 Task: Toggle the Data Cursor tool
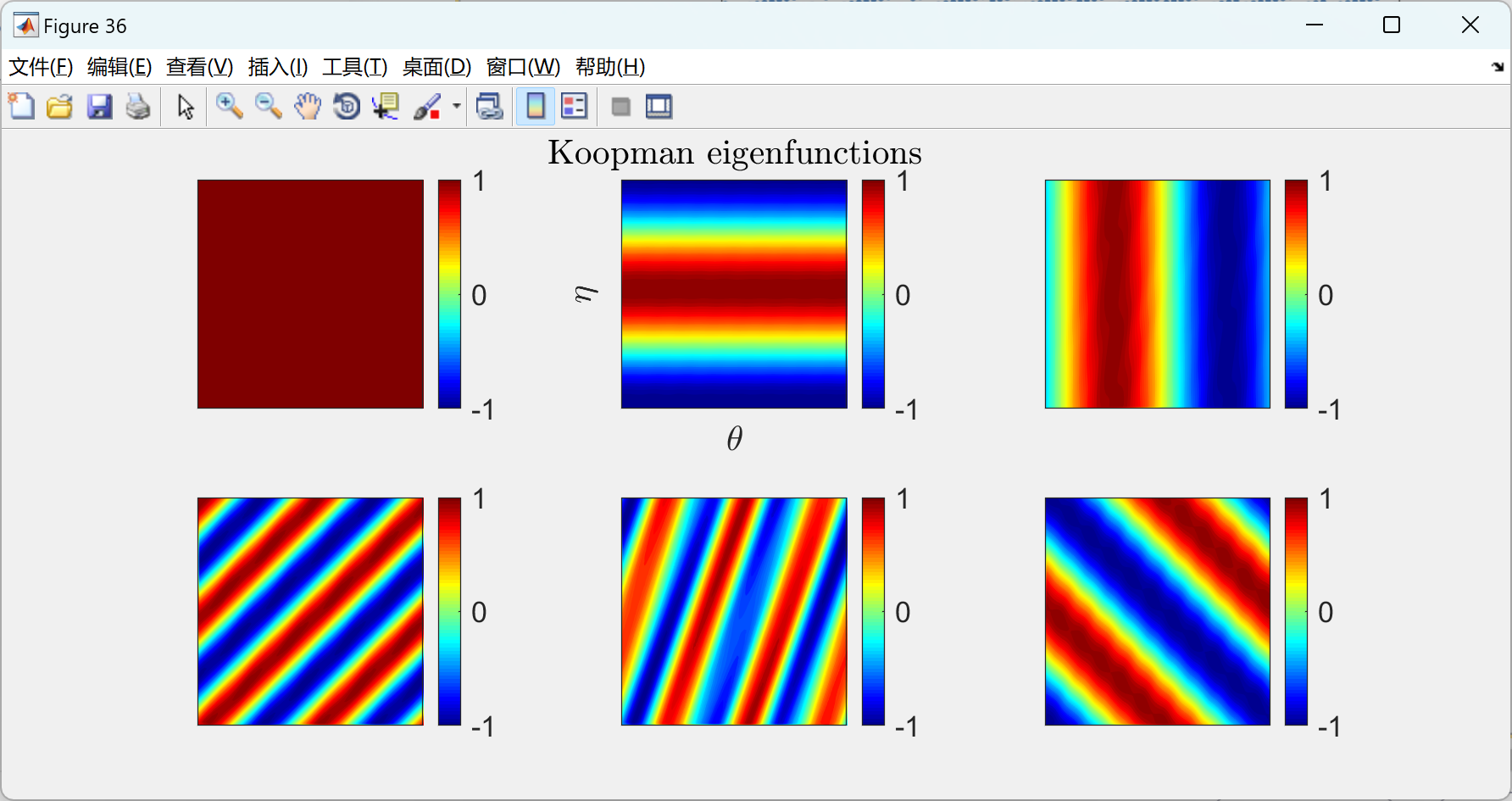385,106
